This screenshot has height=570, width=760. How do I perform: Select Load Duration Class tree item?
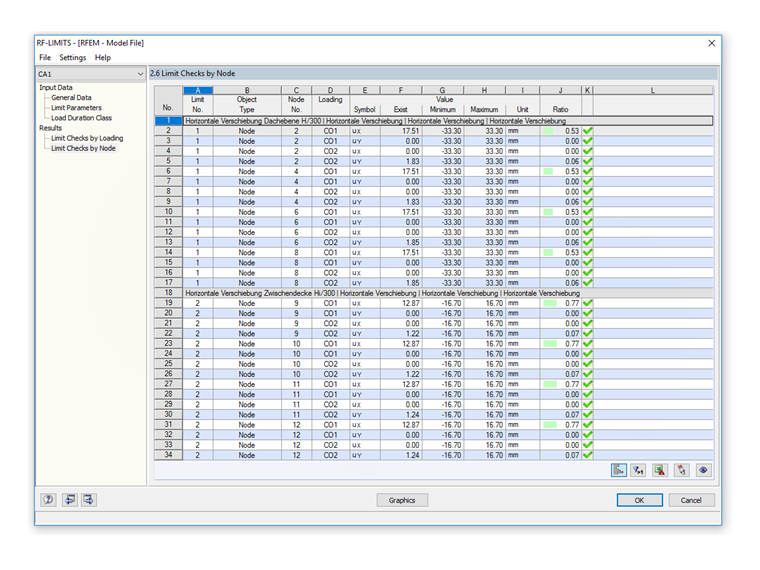(x=81, y=118)
